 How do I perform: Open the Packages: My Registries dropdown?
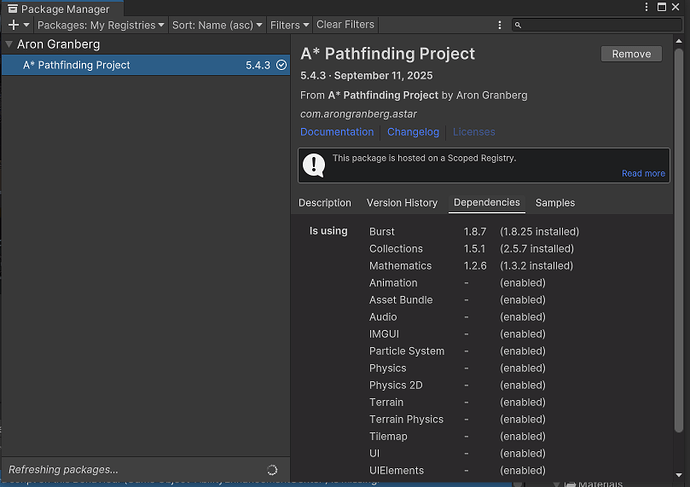tap(100, 24)
